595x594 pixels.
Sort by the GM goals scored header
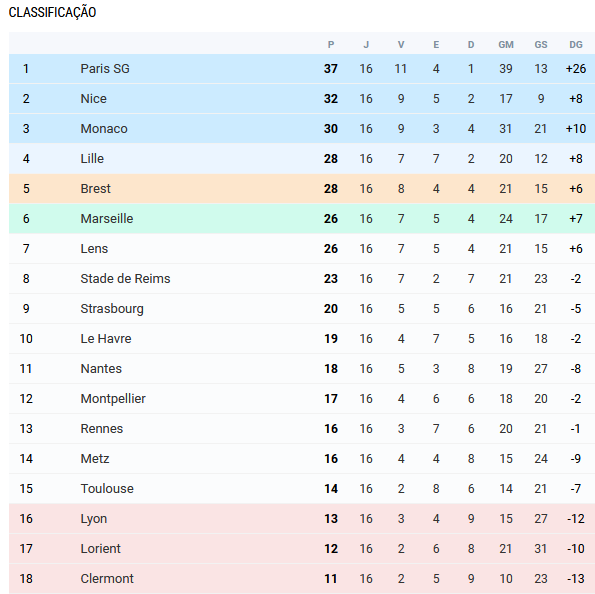(506, 45)
